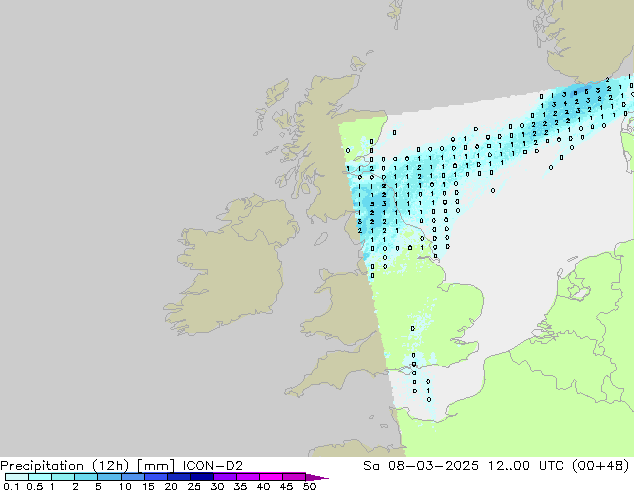Click the 'Sa 08-03-2025' date text
This screenshot has width=634, height=490.
421,466
